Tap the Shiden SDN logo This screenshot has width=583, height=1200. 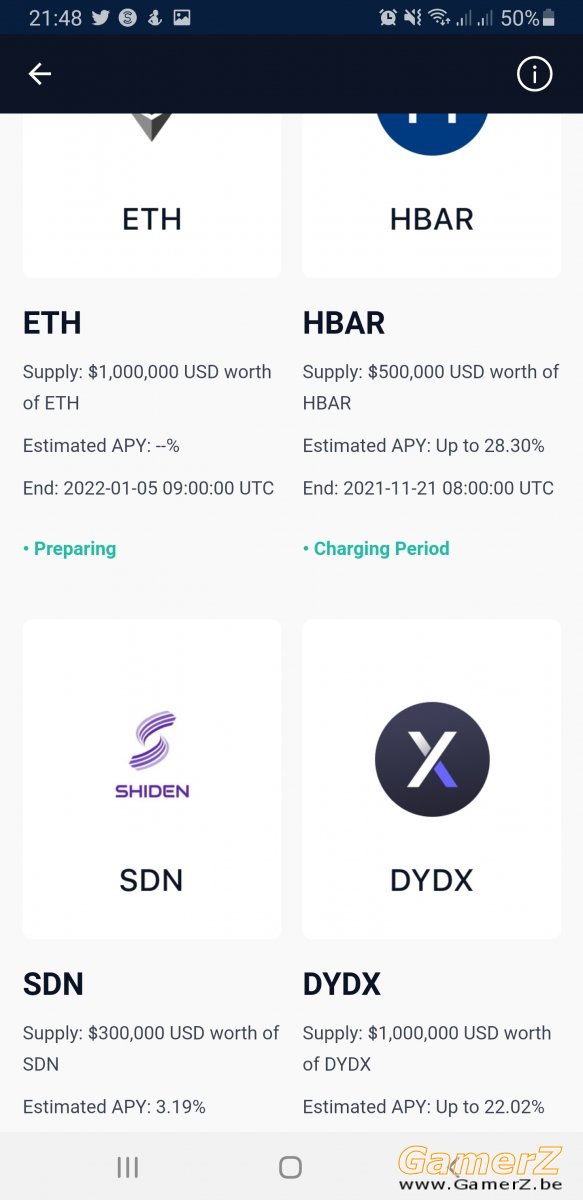[x=152, y=754]
